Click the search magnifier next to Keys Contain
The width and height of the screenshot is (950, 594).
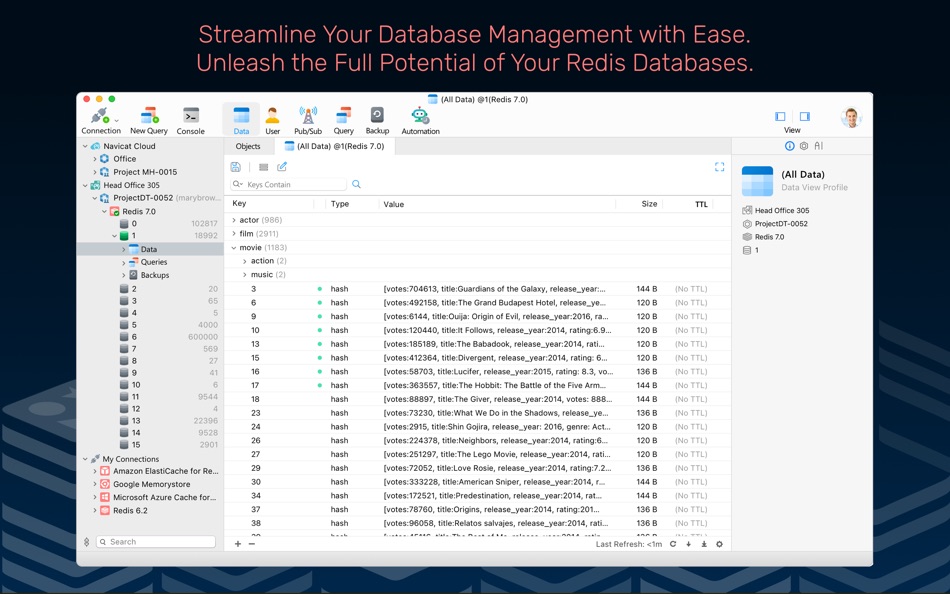356,184
